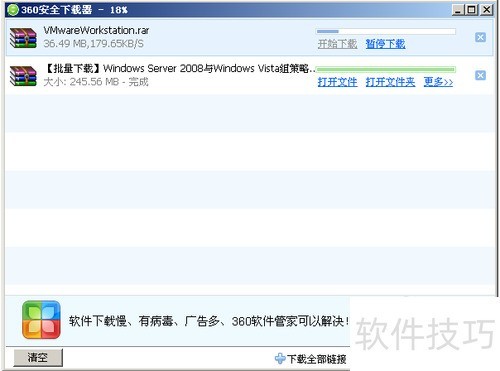Maximize the 360安全下载器 window
This screenshot has height=371, width=500.
[x=472, y=10]
